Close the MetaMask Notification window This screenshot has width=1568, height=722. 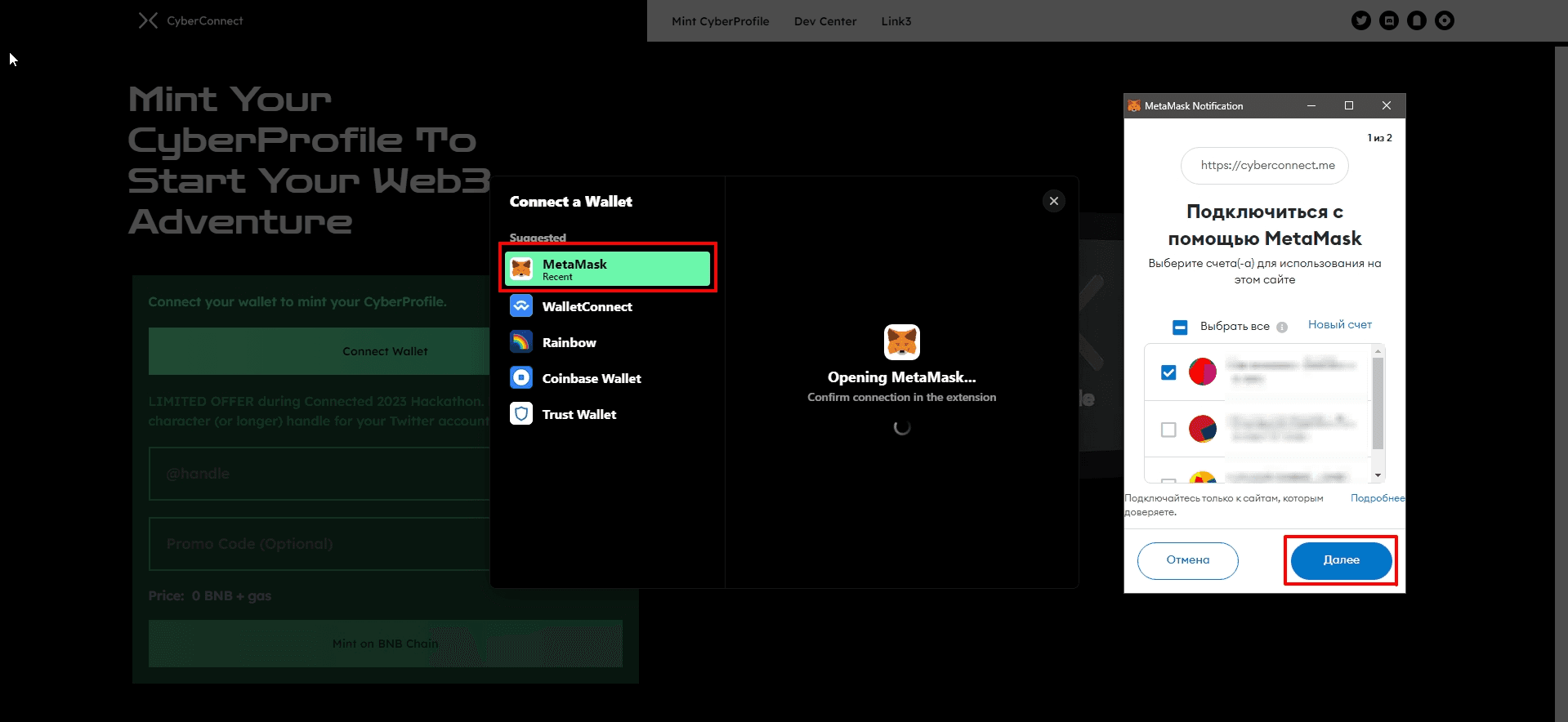point(1387,106)
